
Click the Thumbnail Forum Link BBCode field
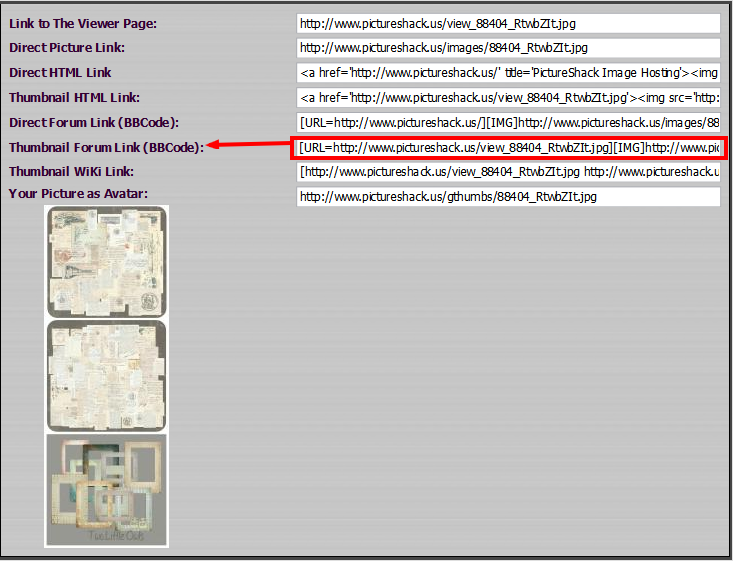click(x=510, y=148)
